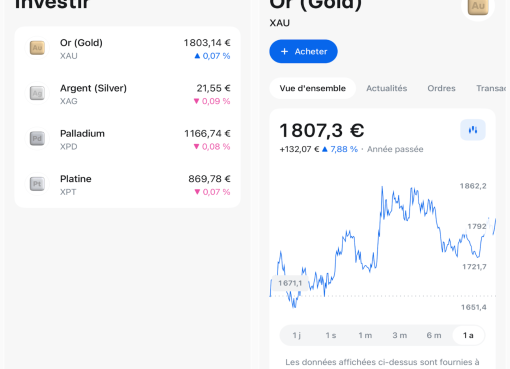This screenshot has height=369, width=510.
Task: Click the silver Ag icon in the list
Action: [x=37, y=93]
